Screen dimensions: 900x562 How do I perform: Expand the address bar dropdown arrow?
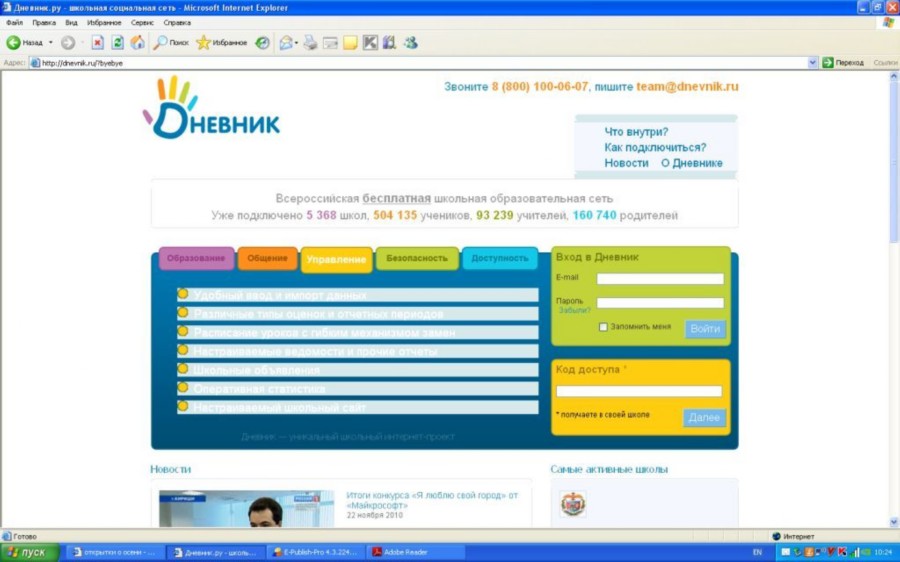coord(813,63)
